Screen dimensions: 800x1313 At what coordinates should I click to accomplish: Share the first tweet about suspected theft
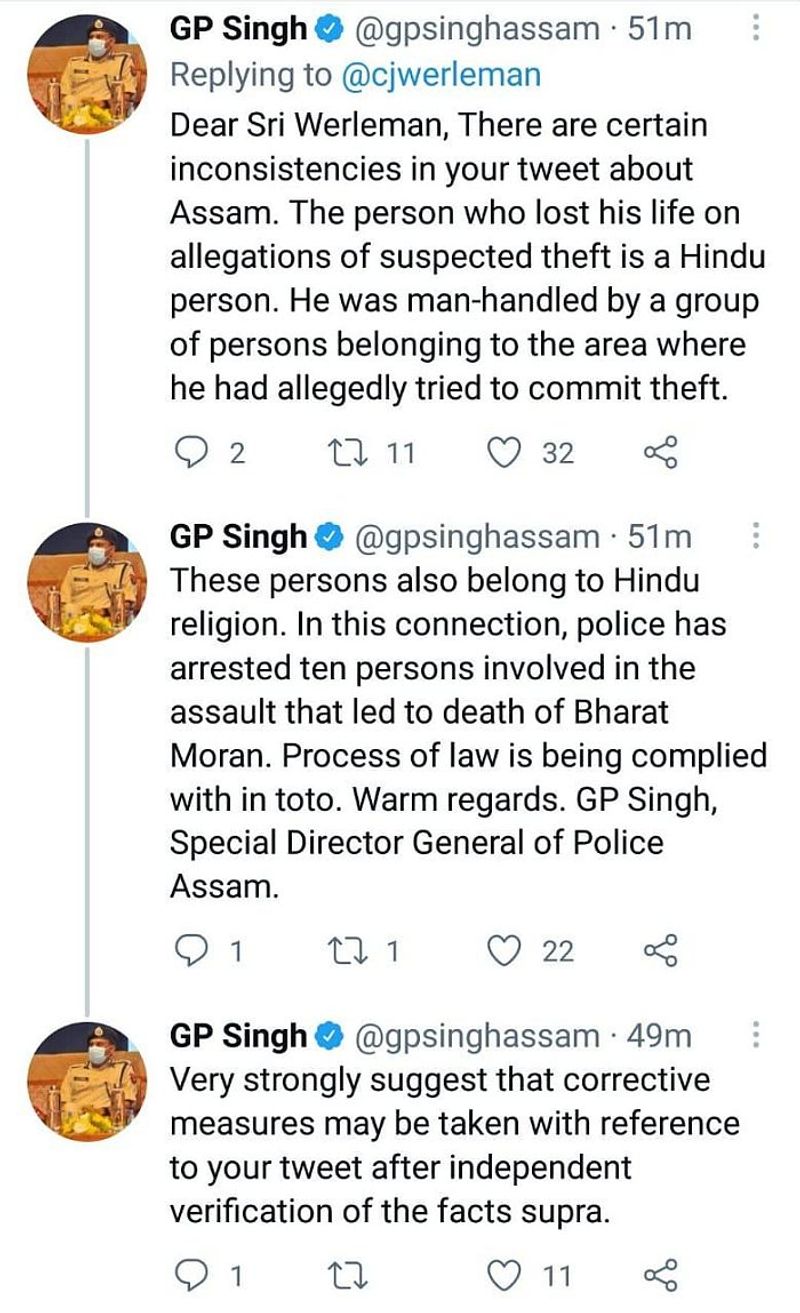[x=660, y=453]
